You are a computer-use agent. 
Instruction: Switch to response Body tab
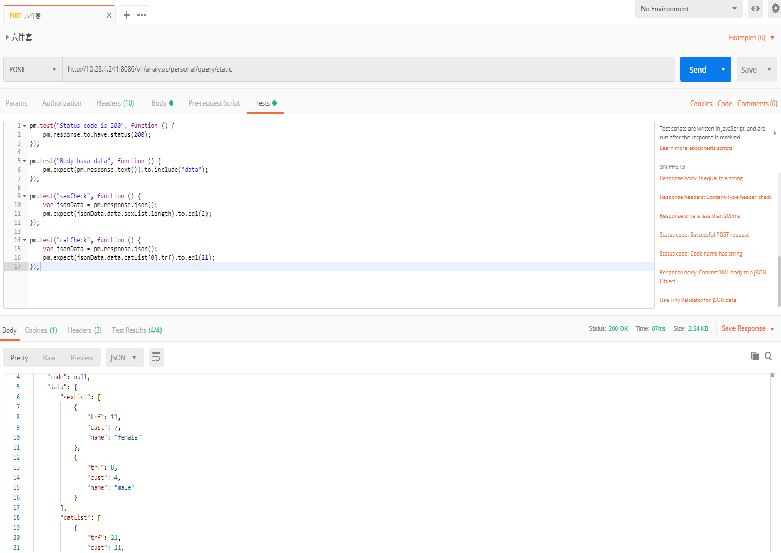9,330
